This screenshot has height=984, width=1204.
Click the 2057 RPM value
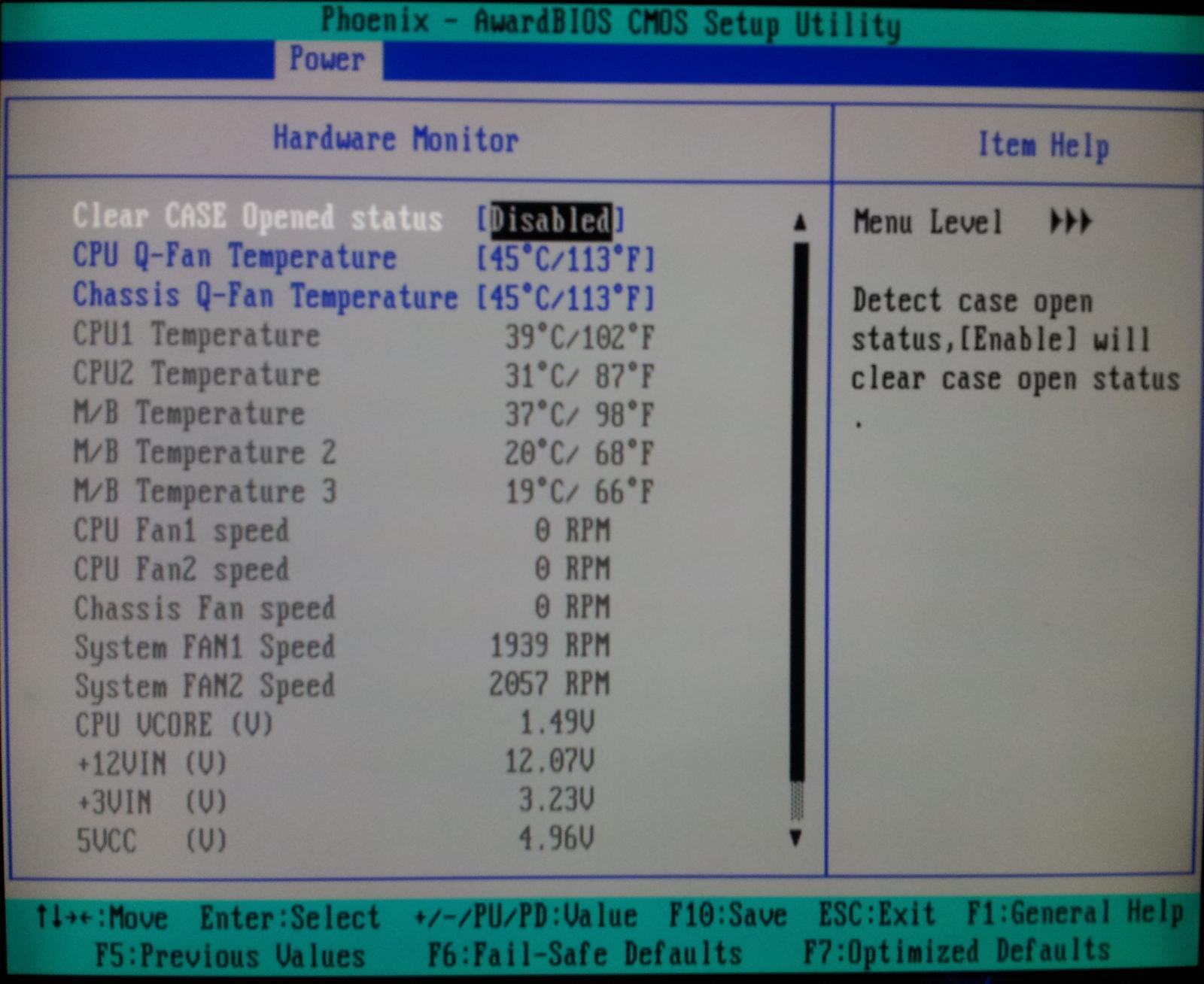(550, 685)
